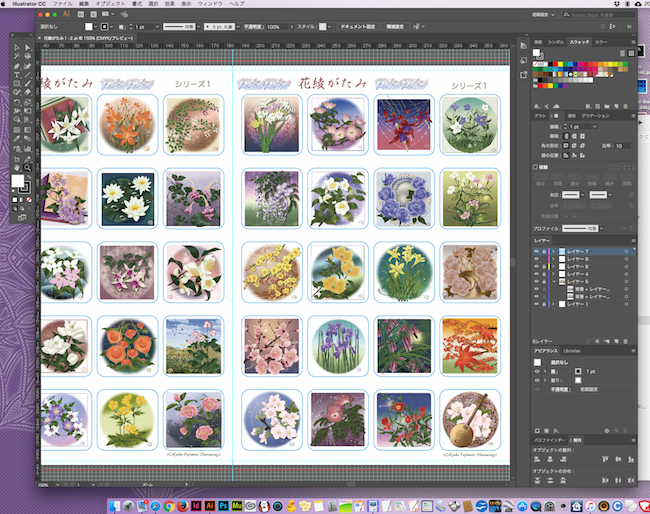Set fill to None in toolbox
The image size is (650, 514).
29,200
